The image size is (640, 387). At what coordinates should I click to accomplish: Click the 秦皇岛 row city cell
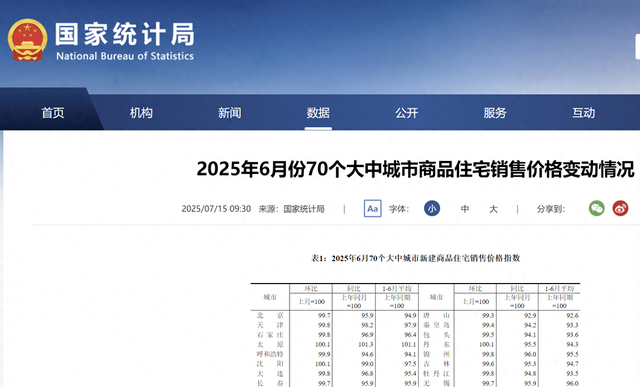[x=436, y=325]
